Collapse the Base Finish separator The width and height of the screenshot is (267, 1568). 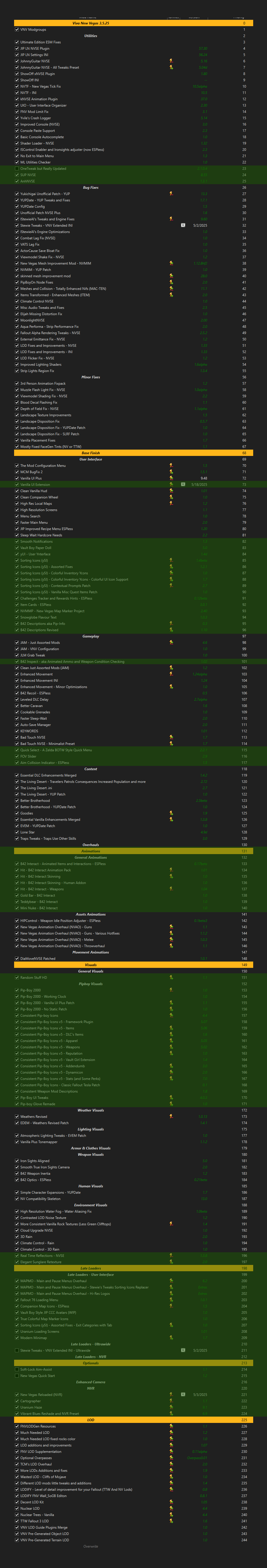click(133, 453)
